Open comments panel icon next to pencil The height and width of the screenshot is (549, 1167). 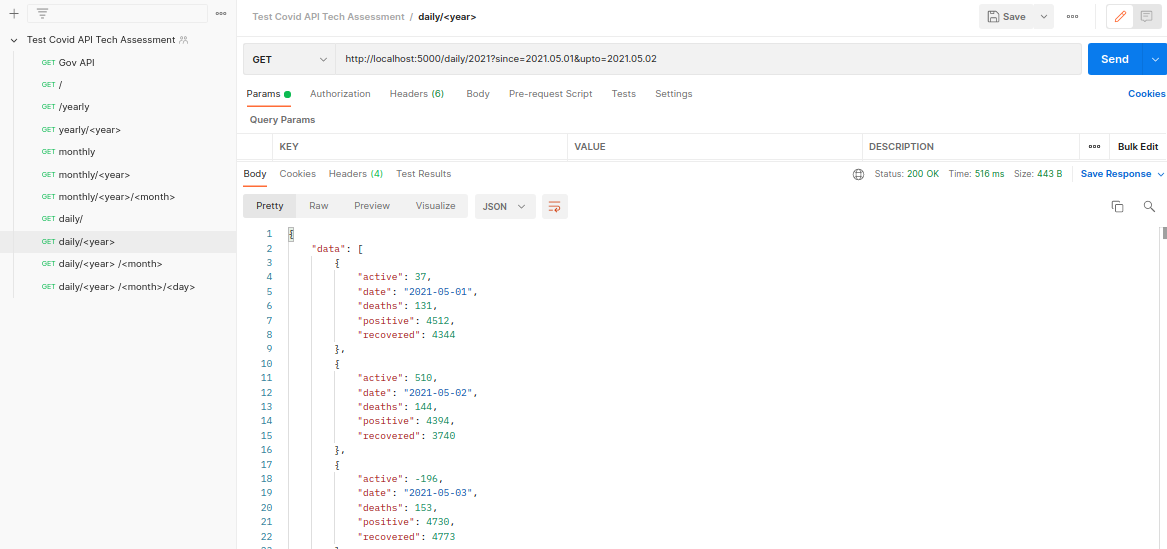click(1146, 16)
